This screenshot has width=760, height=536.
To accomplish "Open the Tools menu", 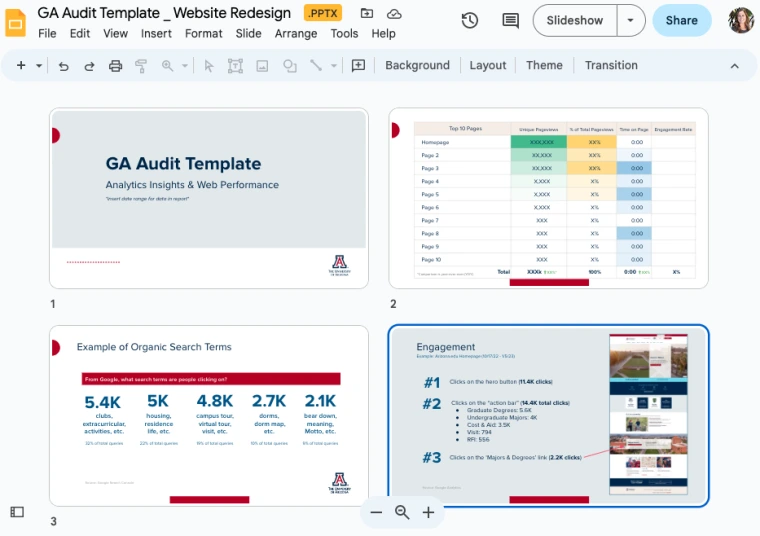I will [x=344, y=33].
